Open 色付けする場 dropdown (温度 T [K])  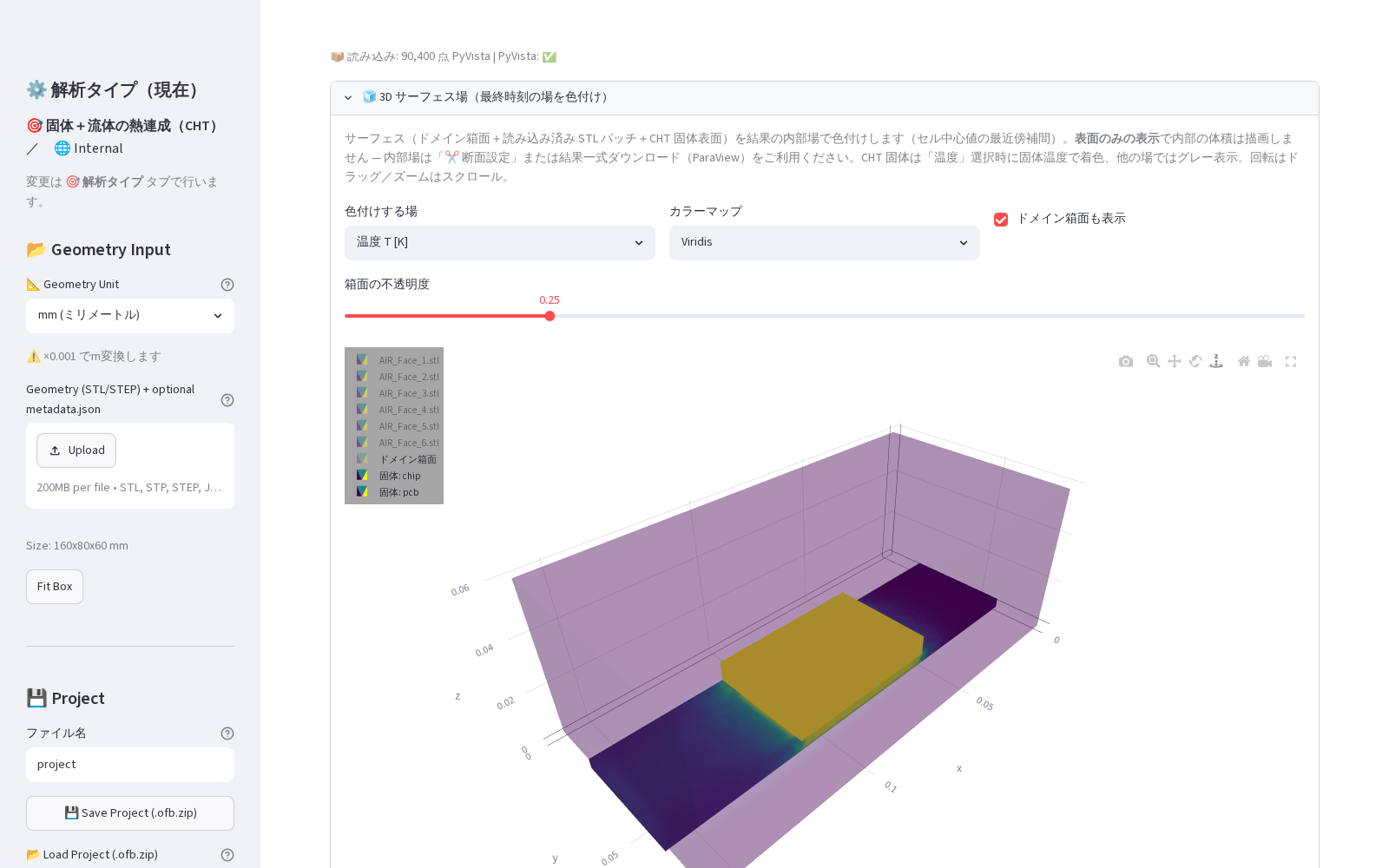point(500,243)
